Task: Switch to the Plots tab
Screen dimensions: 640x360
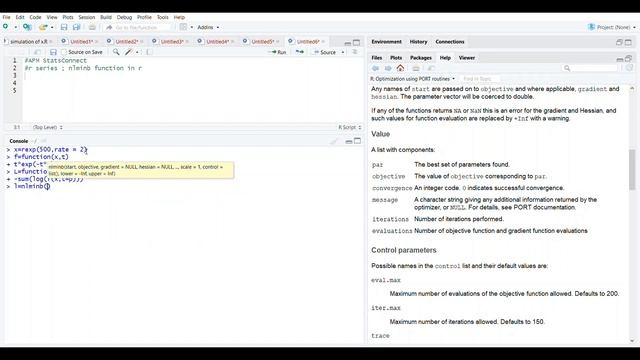Action: pyautogui.click(x=396, y=58)
